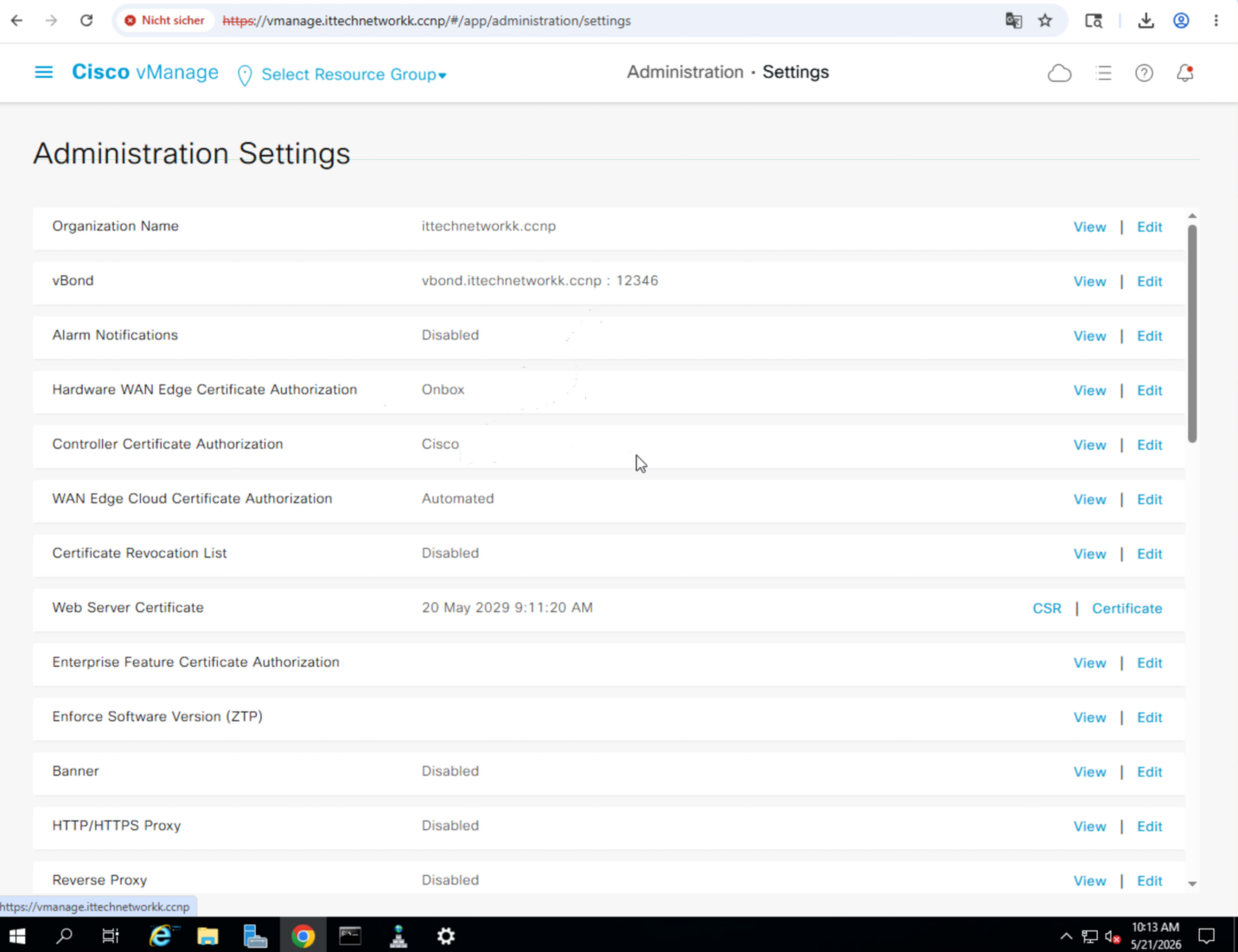Show hidden system tray icons

click(1066, 936)
